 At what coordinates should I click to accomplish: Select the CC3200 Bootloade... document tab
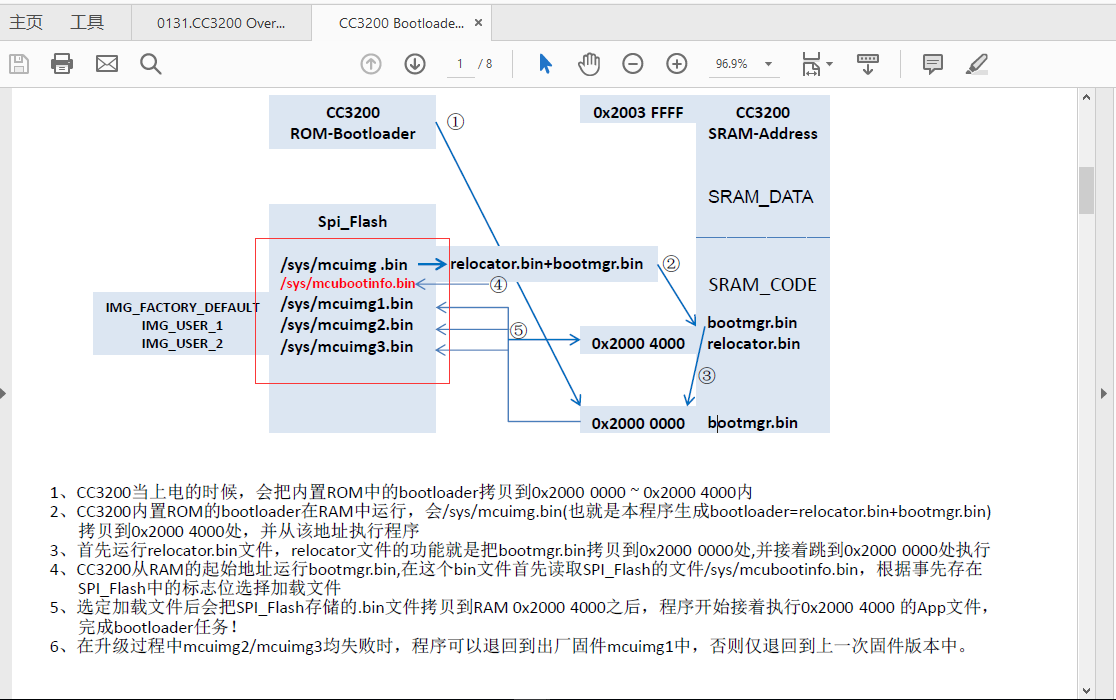point(401,23)
